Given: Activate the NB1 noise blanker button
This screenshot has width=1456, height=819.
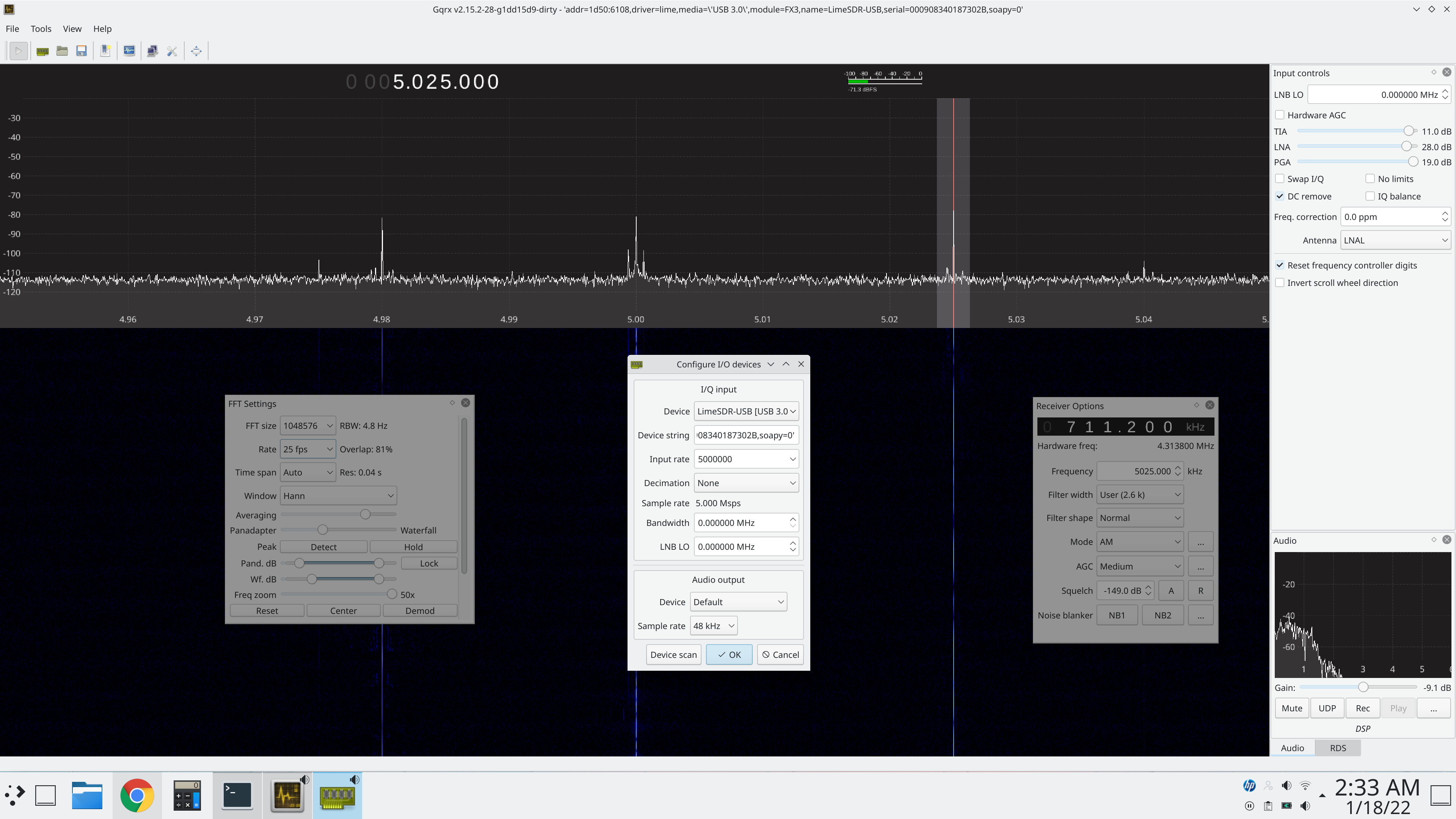Looking at the screenshot, I should pos(1117,615).
